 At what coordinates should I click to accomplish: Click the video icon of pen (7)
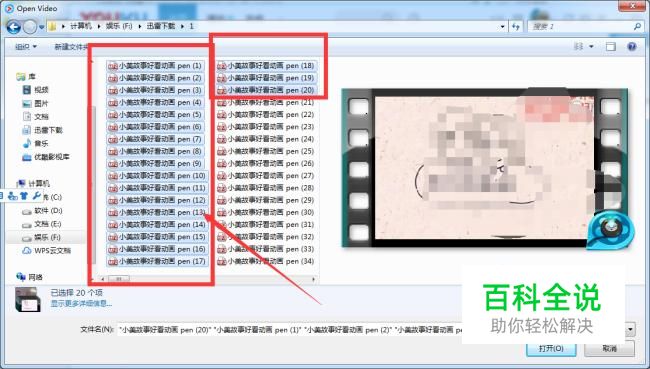(x=113, y=139)
